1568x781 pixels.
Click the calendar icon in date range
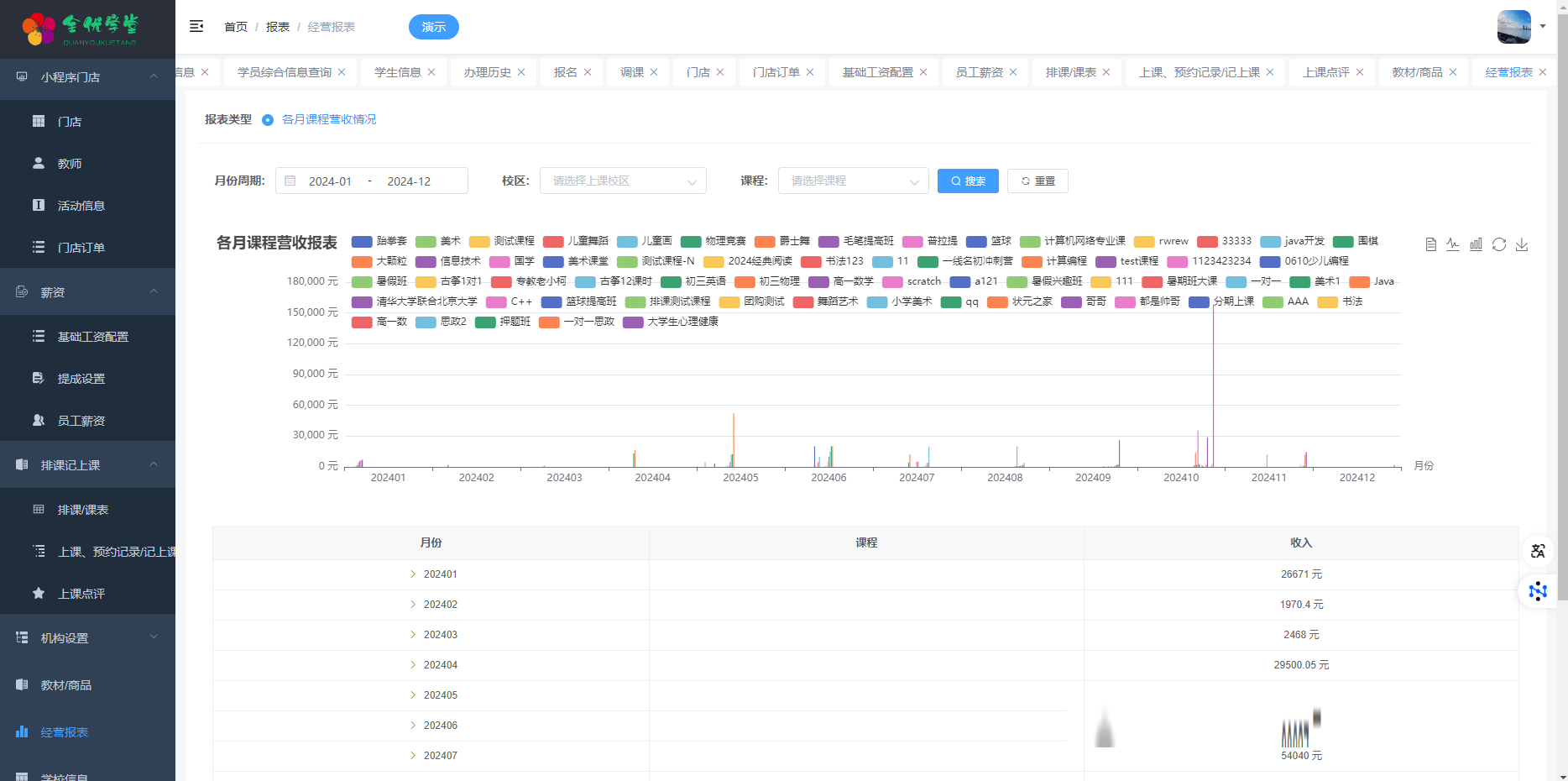(x=290, y=181)
